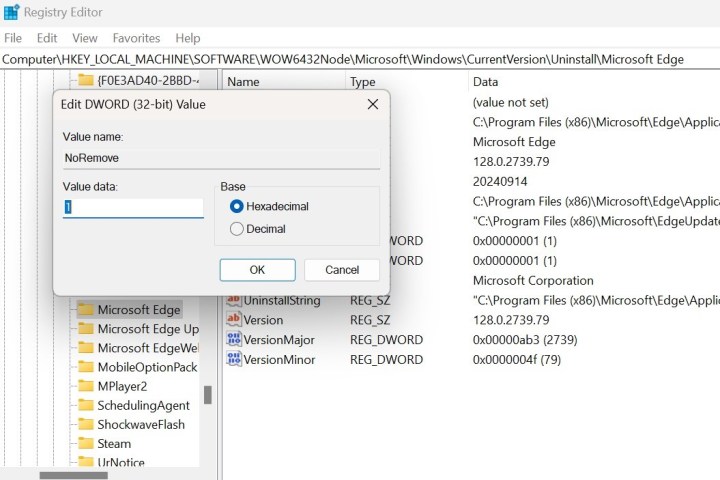Viewport: 720px width, 480px height.
Task: Select the Version entry's ab icon
Action: pyautogui.click(x=234, y=320)
